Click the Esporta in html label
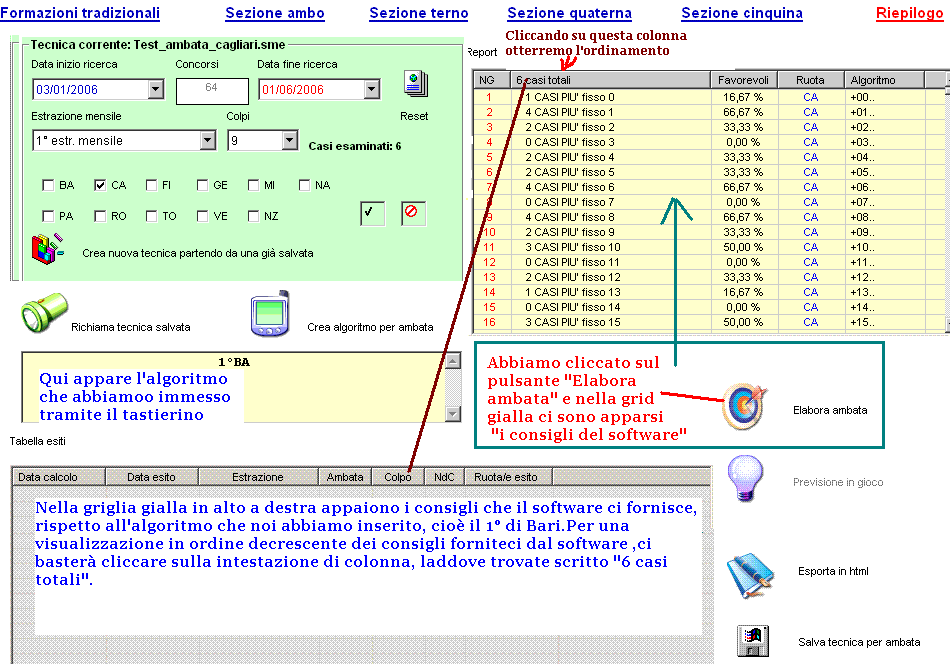950x664 pixels. coord(833,571)
